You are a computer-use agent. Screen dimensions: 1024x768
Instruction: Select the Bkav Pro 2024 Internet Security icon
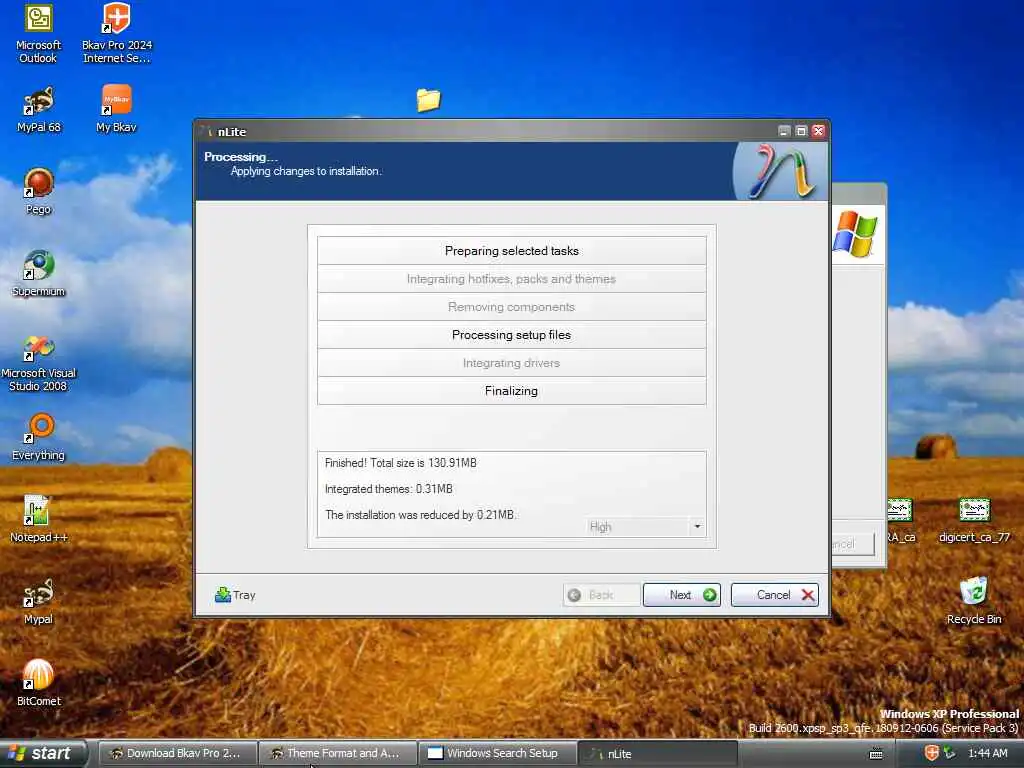(x=117, y=34)
